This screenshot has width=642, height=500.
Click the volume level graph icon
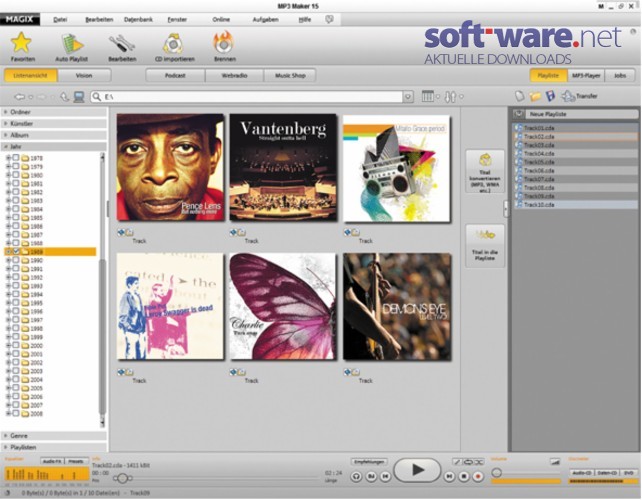click(x=555, y=462)
